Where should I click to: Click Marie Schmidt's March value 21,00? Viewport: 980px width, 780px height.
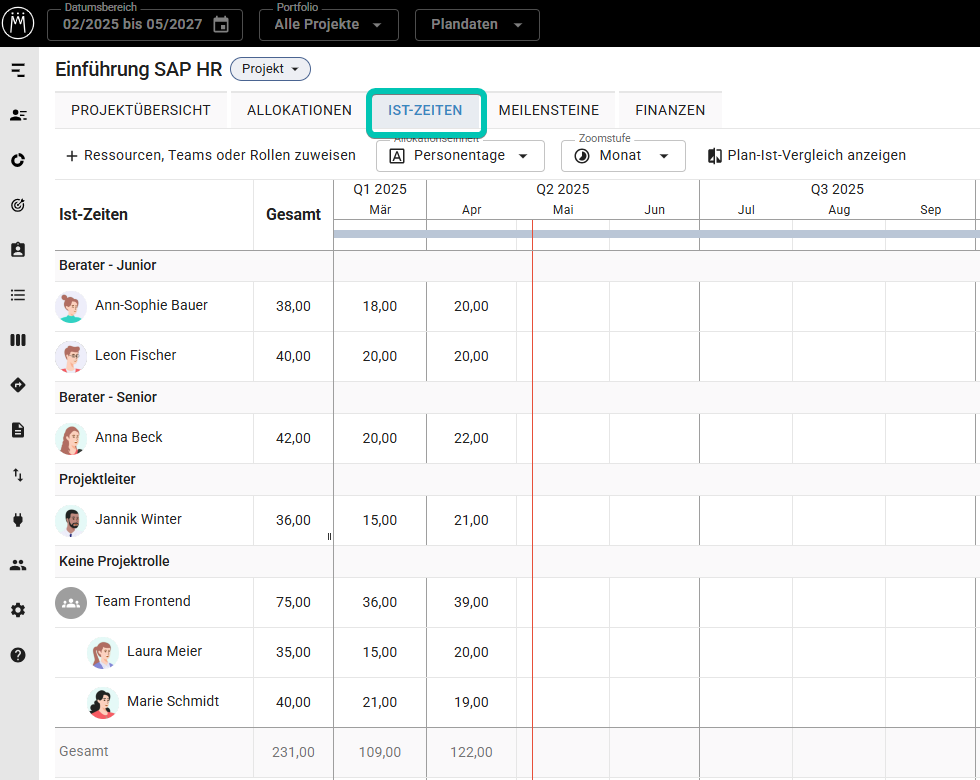click(x=380, y=702)
